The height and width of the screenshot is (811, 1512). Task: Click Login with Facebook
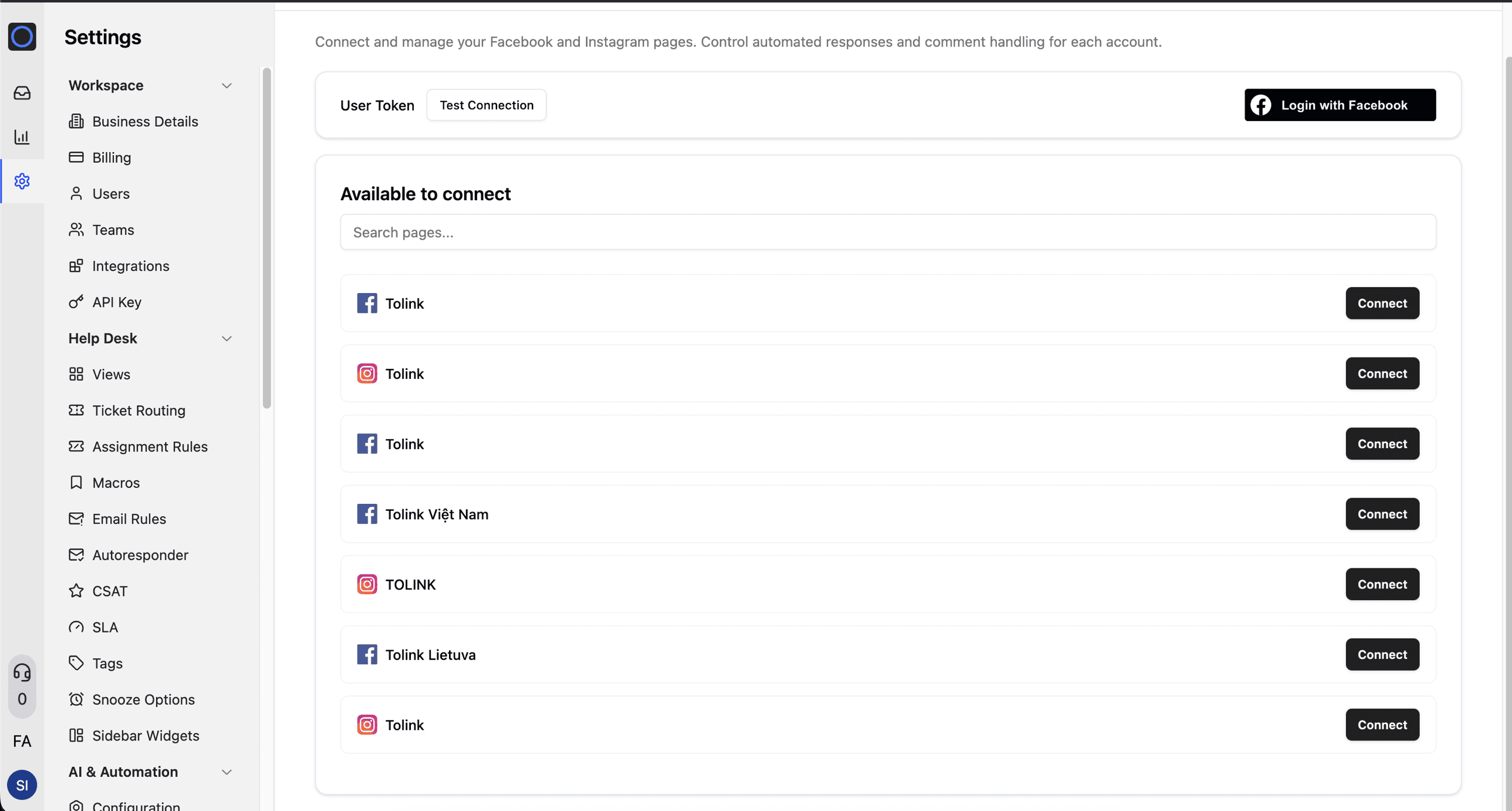tap(1340, 105)
